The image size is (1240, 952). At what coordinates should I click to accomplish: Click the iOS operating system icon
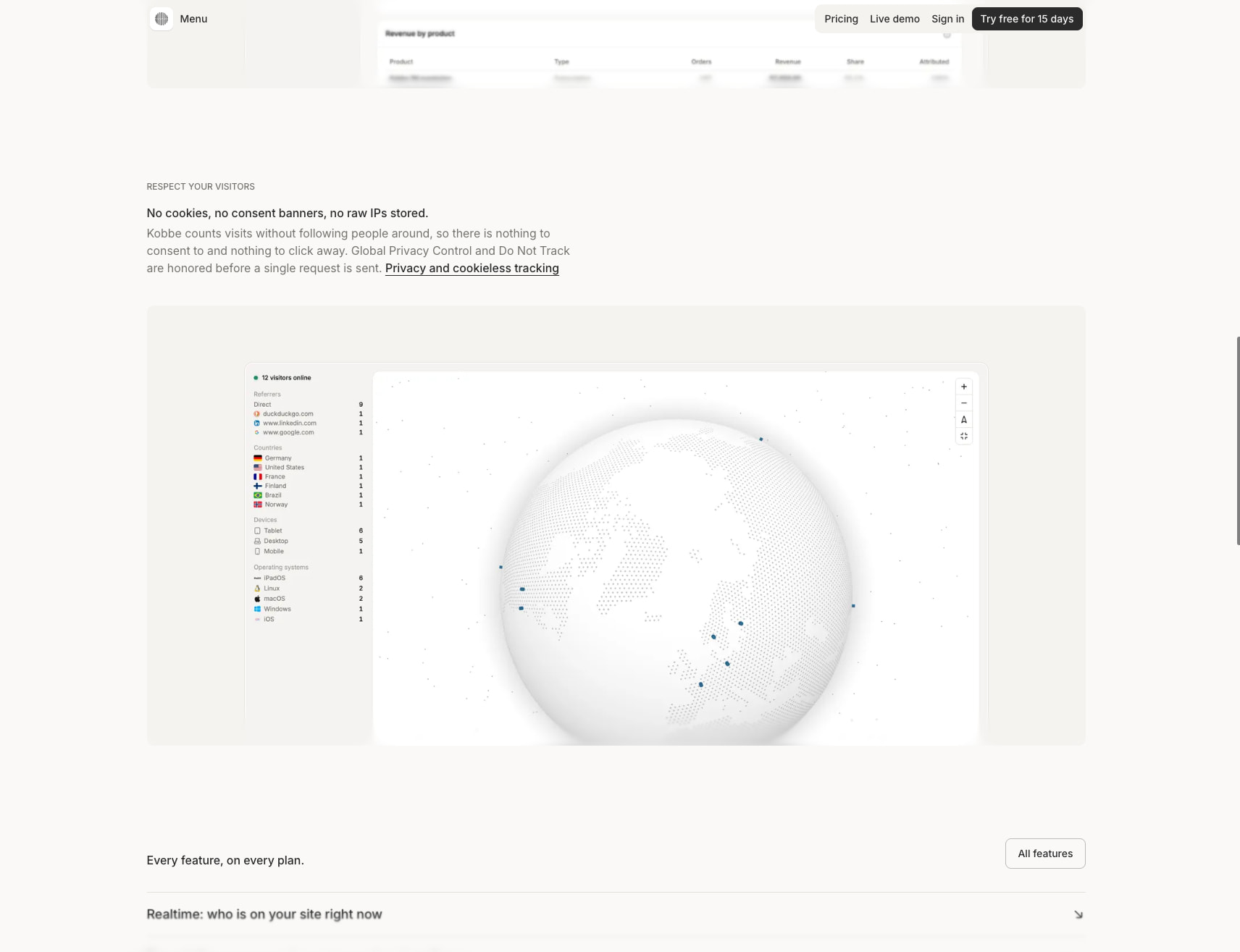coord(257,620)
